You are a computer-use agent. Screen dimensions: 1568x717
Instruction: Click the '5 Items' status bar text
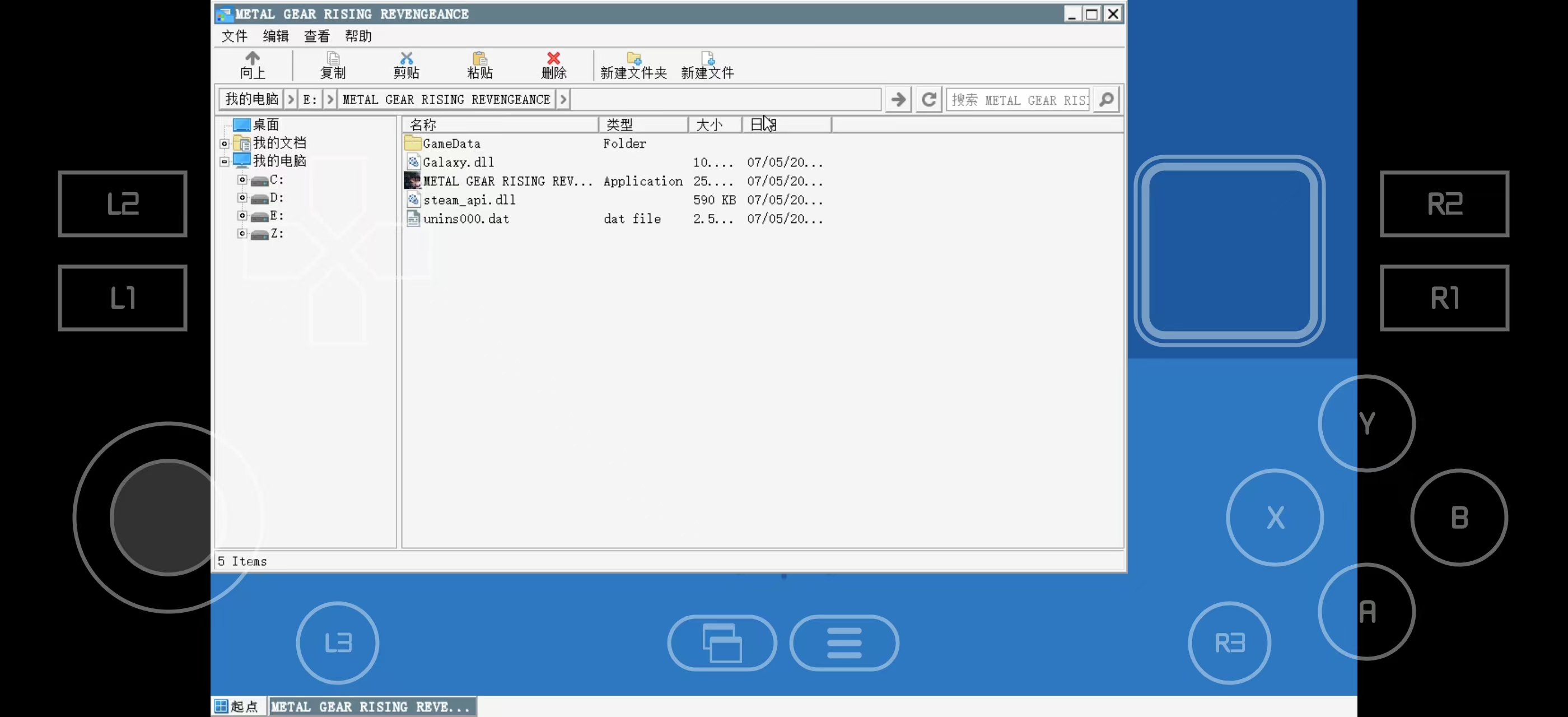point(242,561)
